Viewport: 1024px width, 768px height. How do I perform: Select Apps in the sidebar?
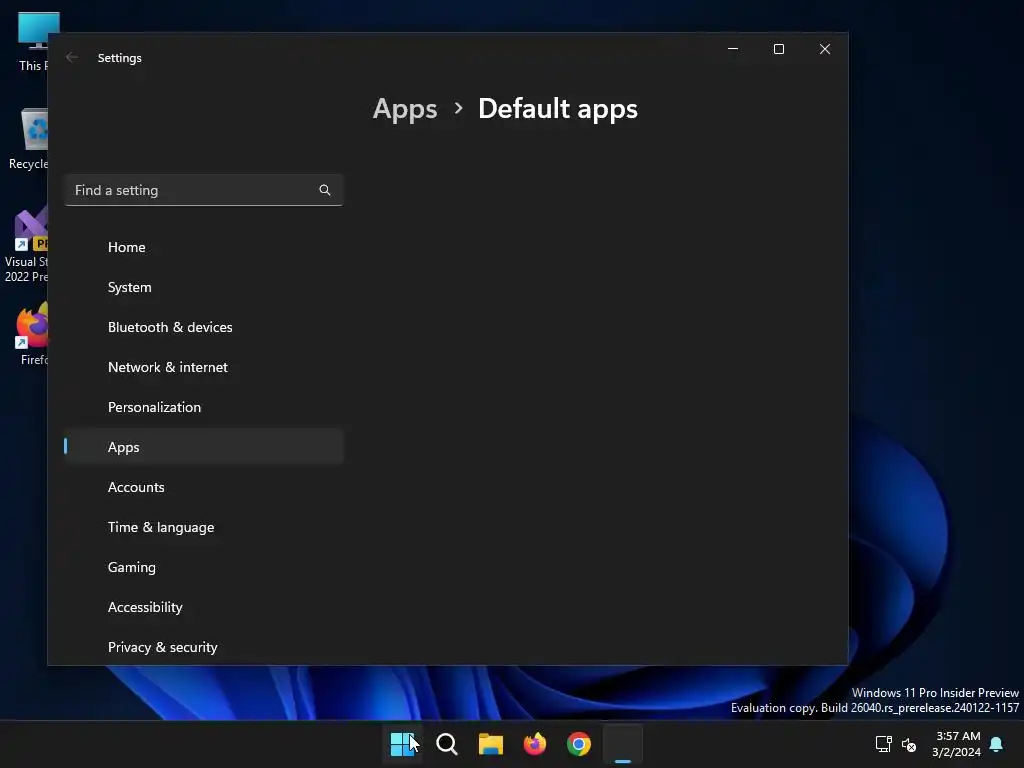(204, 447)
